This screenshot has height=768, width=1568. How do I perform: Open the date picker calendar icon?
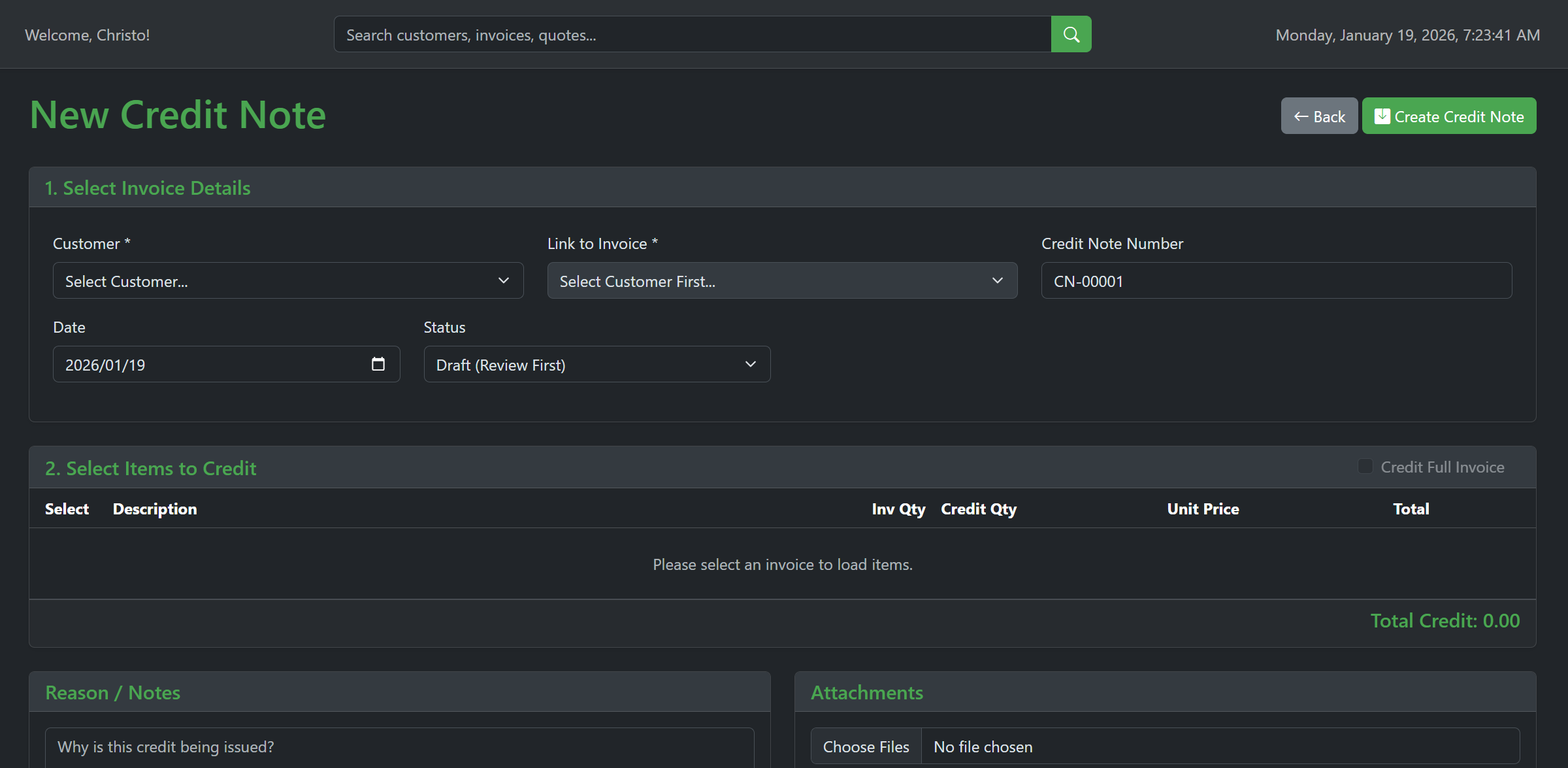tap(378, 364)
